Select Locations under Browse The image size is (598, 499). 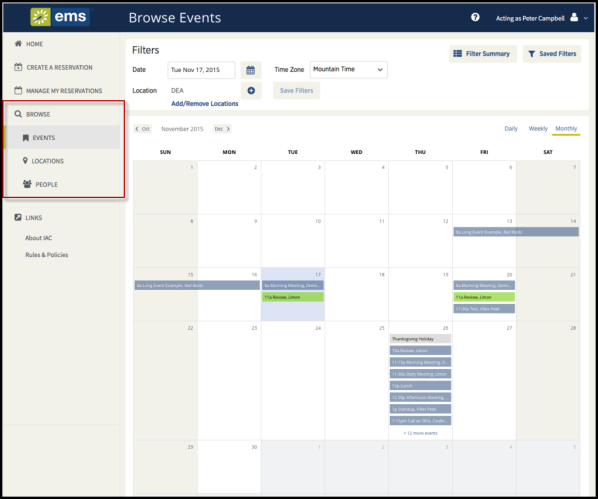coord(43,161)
